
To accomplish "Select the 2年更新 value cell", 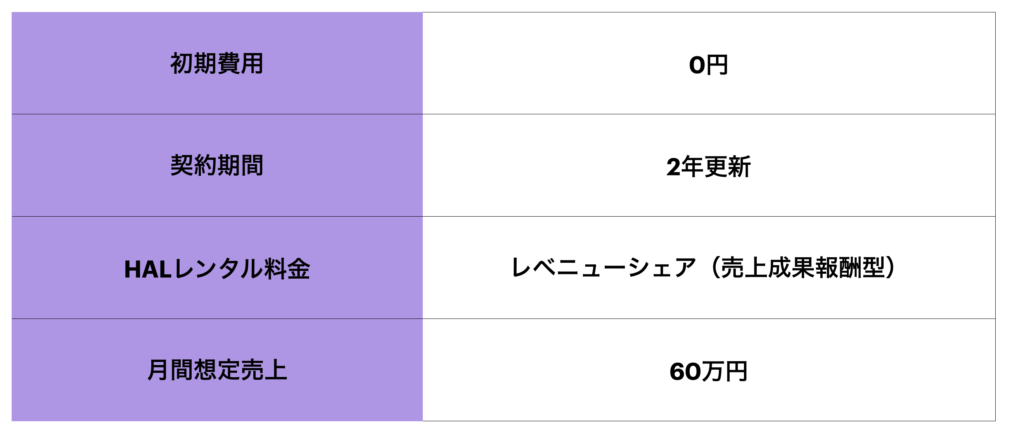I will pos(708,167).
